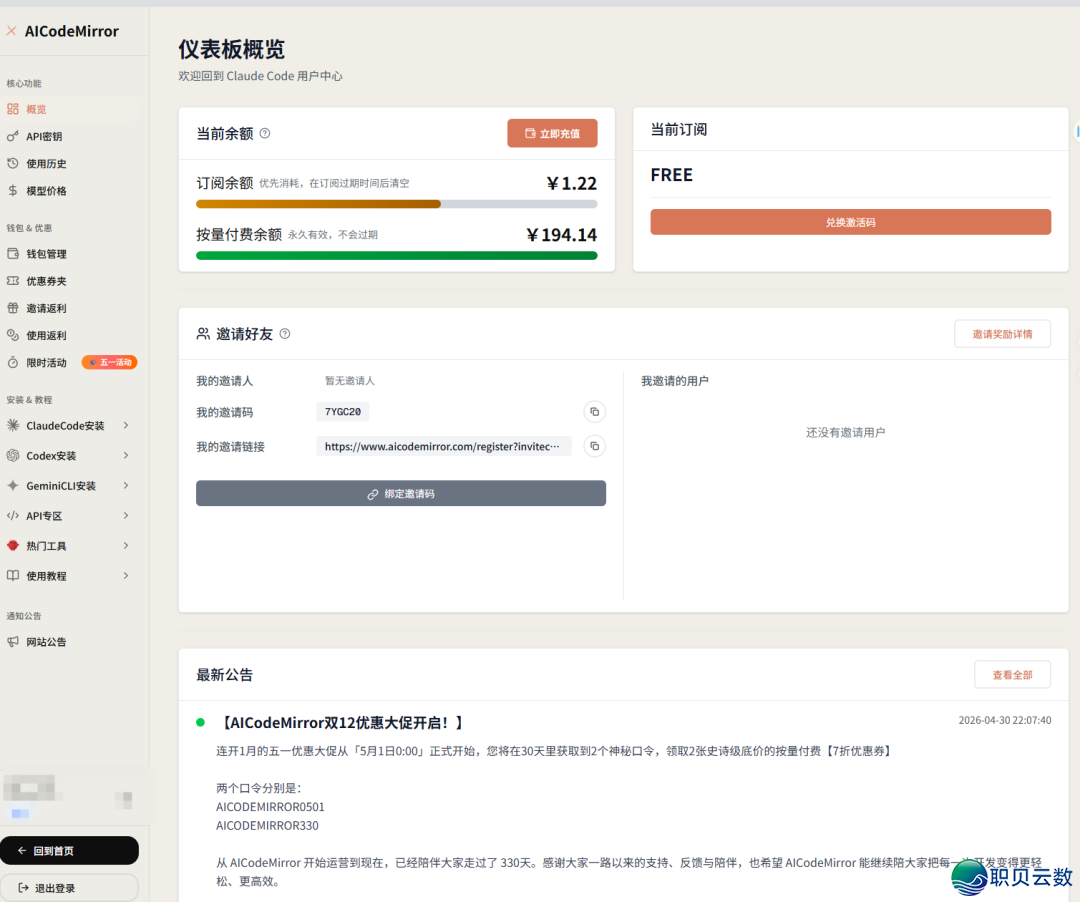Click the people icon beside 邀请好友
Screen dimensions: 1080x902
[x=203, y=334]
